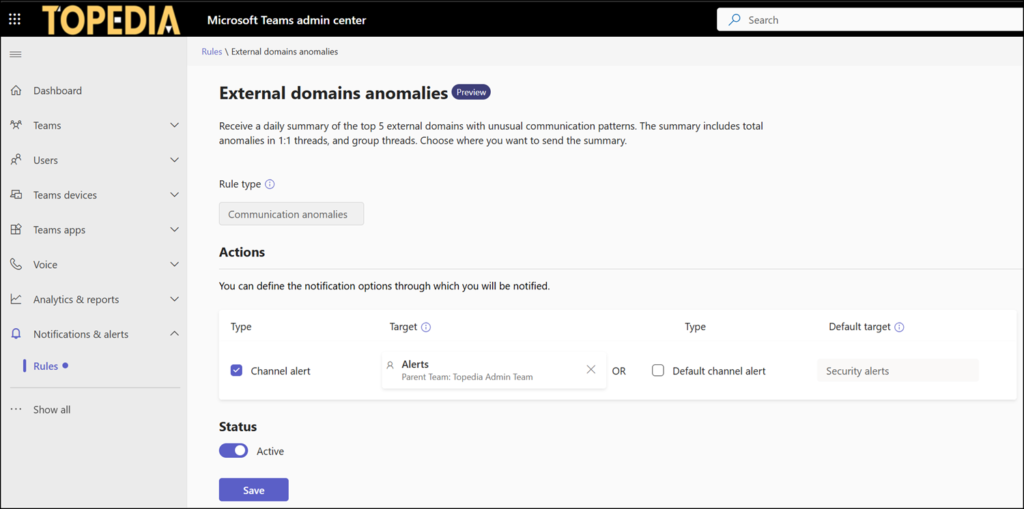
Task: Click the Communication anomalies rule type field
Action: [x=291, y=214]
